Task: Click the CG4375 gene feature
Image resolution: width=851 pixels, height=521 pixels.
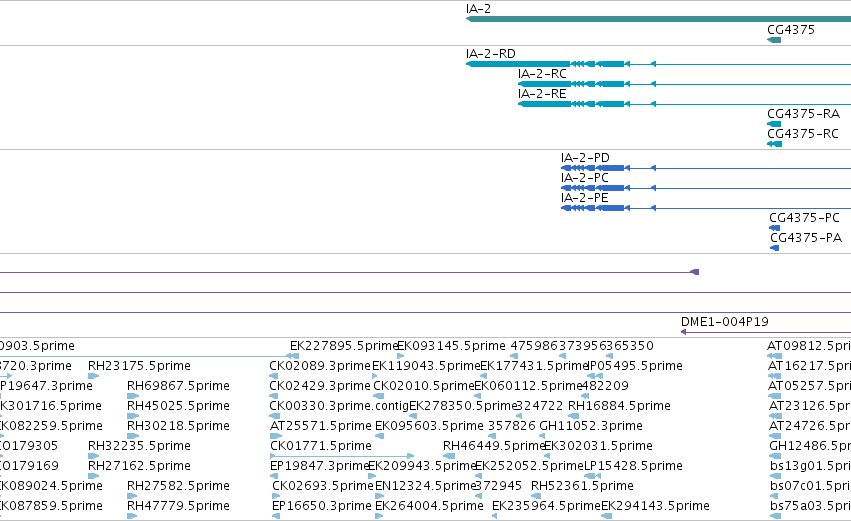Action: click(774, 40)
